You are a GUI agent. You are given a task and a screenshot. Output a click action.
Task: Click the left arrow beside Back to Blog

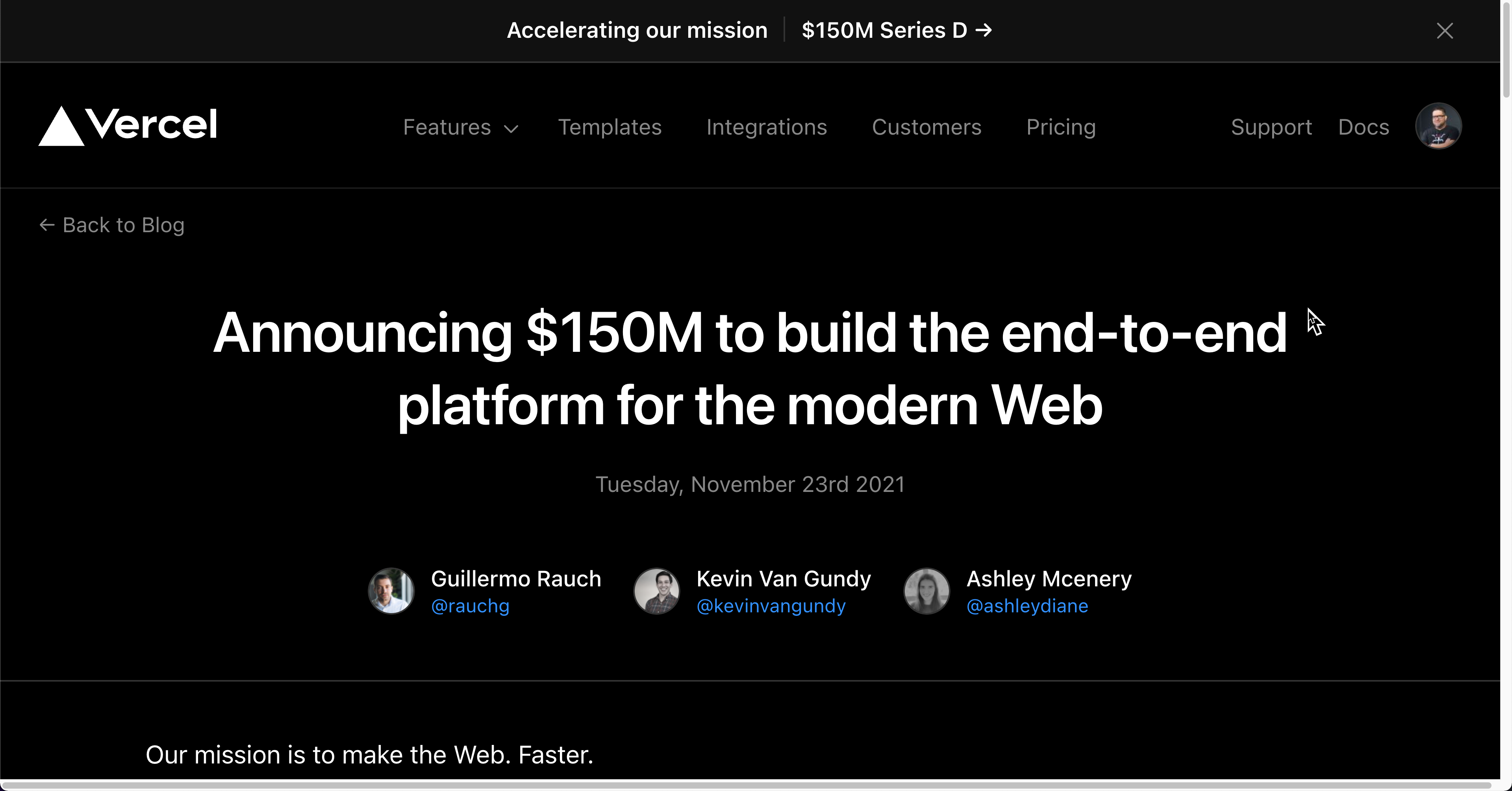(47, 225)
